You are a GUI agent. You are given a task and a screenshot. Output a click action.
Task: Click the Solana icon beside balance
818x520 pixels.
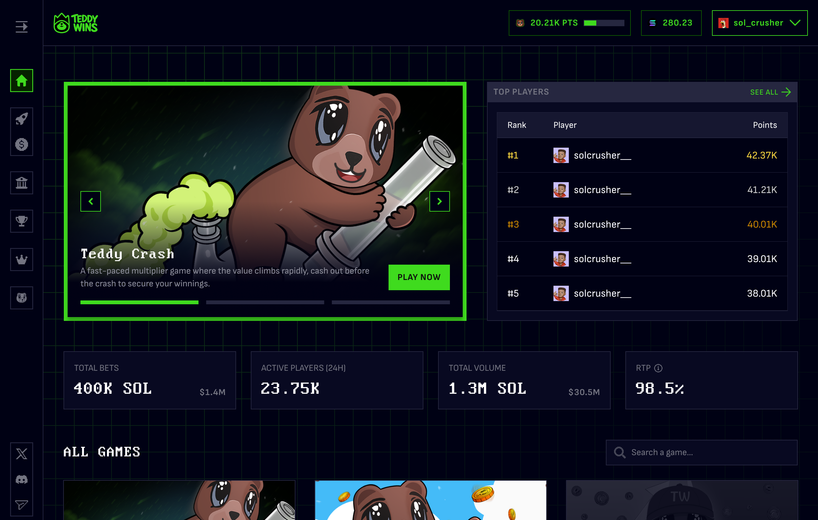[x=653, y=23]
